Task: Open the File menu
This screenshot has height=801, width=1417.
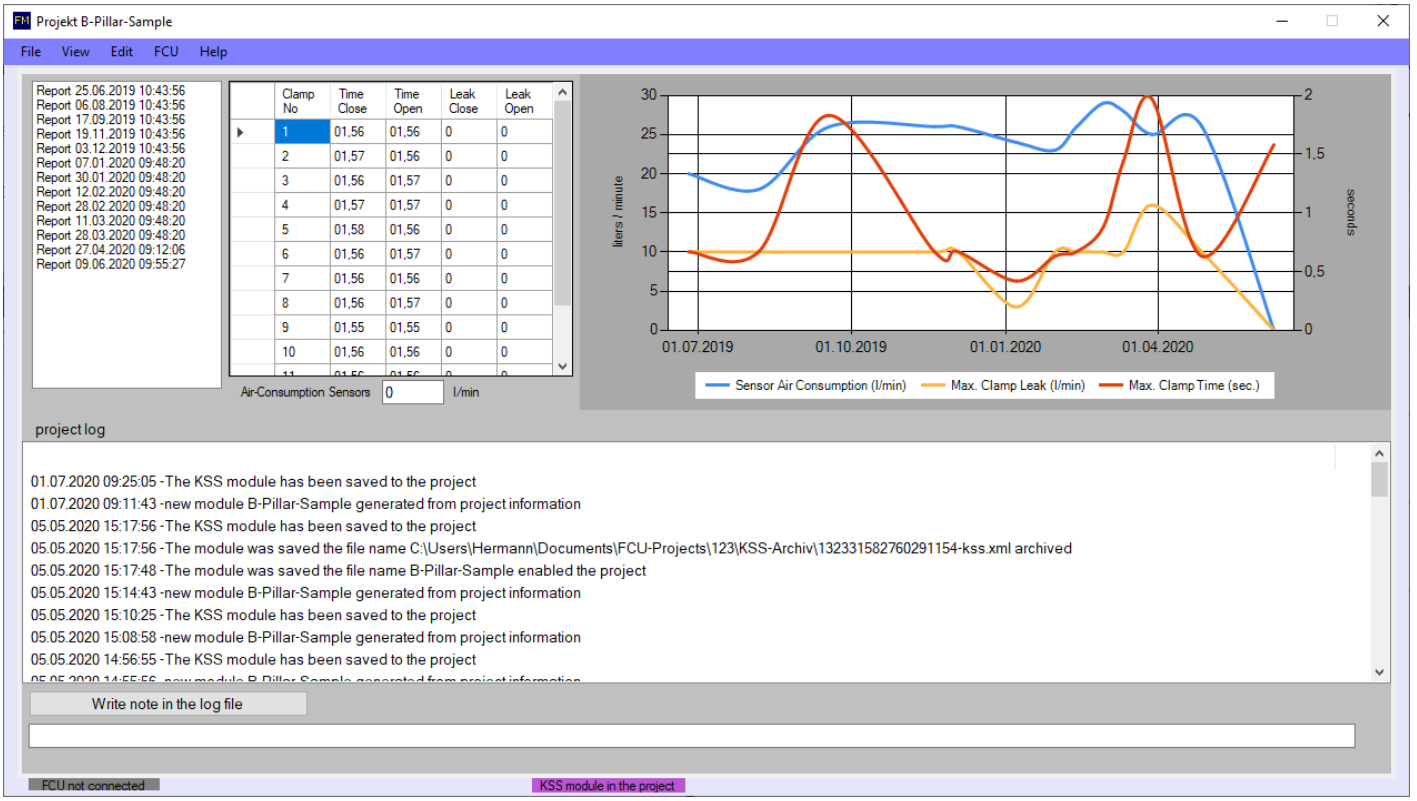Action: click(30, 51)
